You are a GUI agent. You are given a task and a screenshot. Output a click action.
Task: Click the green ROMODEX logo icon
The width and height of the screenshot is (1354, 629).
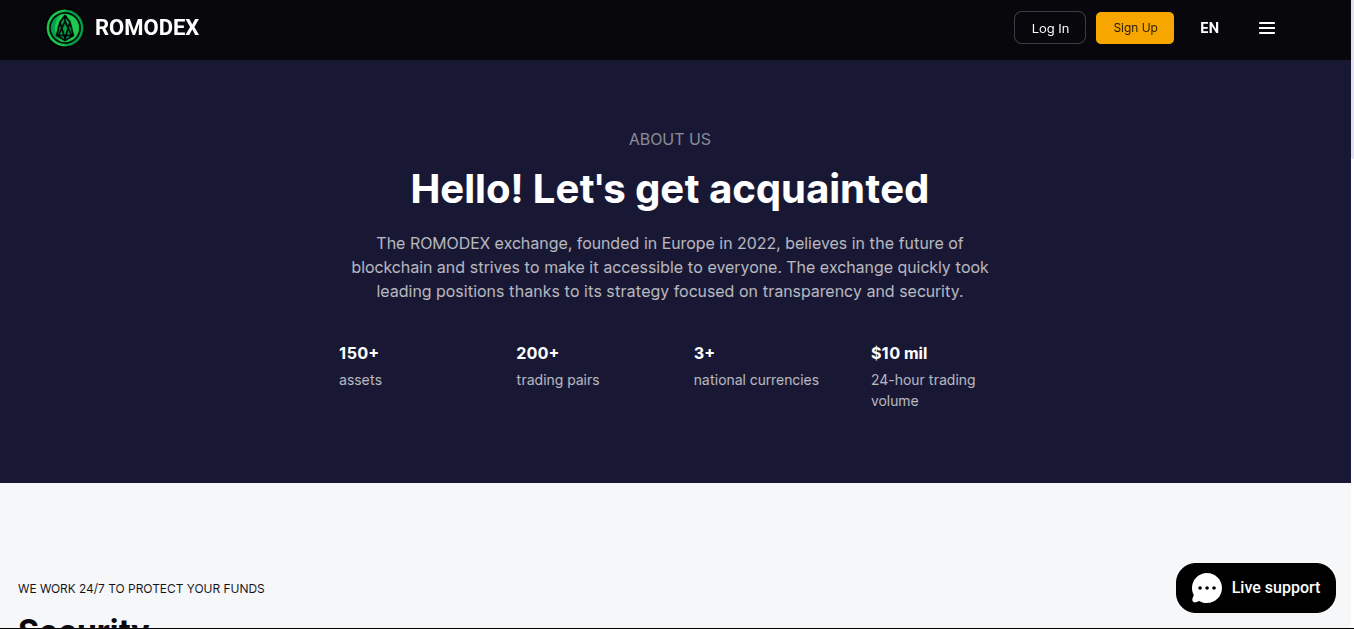coord(65,28)
